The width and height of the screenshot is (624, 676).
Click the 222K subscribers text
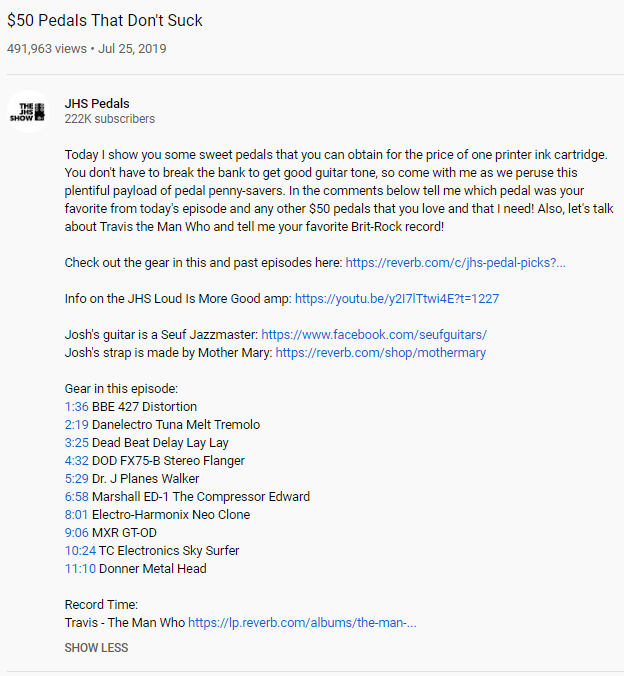110,119
